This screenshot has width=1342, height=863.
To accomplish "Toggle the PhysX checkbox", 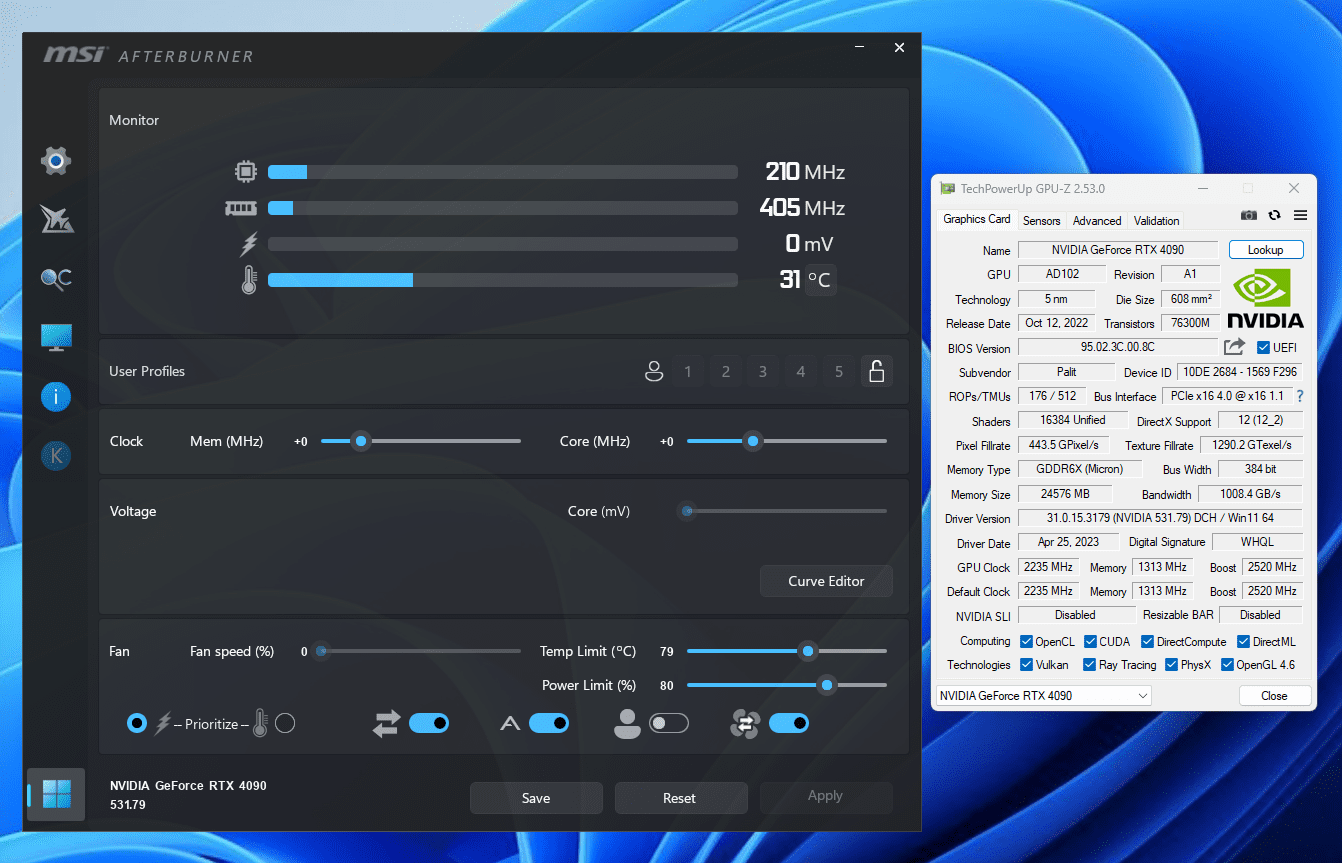I will (1172, 665).
